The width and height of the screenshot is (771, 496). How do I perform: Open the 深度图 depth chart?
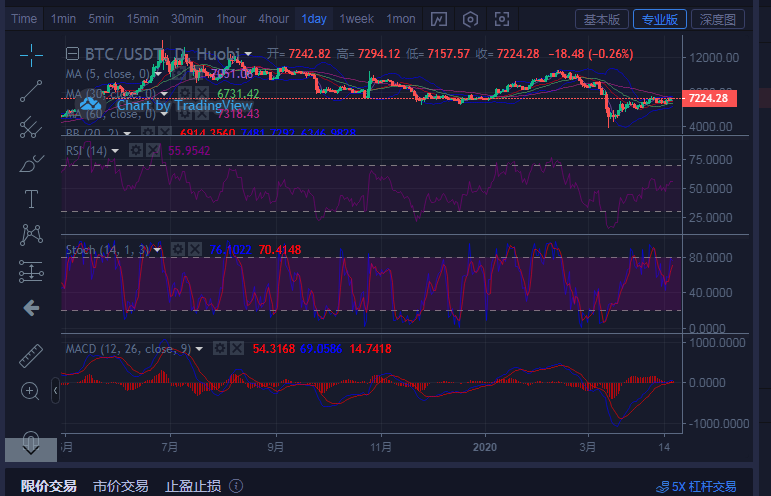click(718, 20)
